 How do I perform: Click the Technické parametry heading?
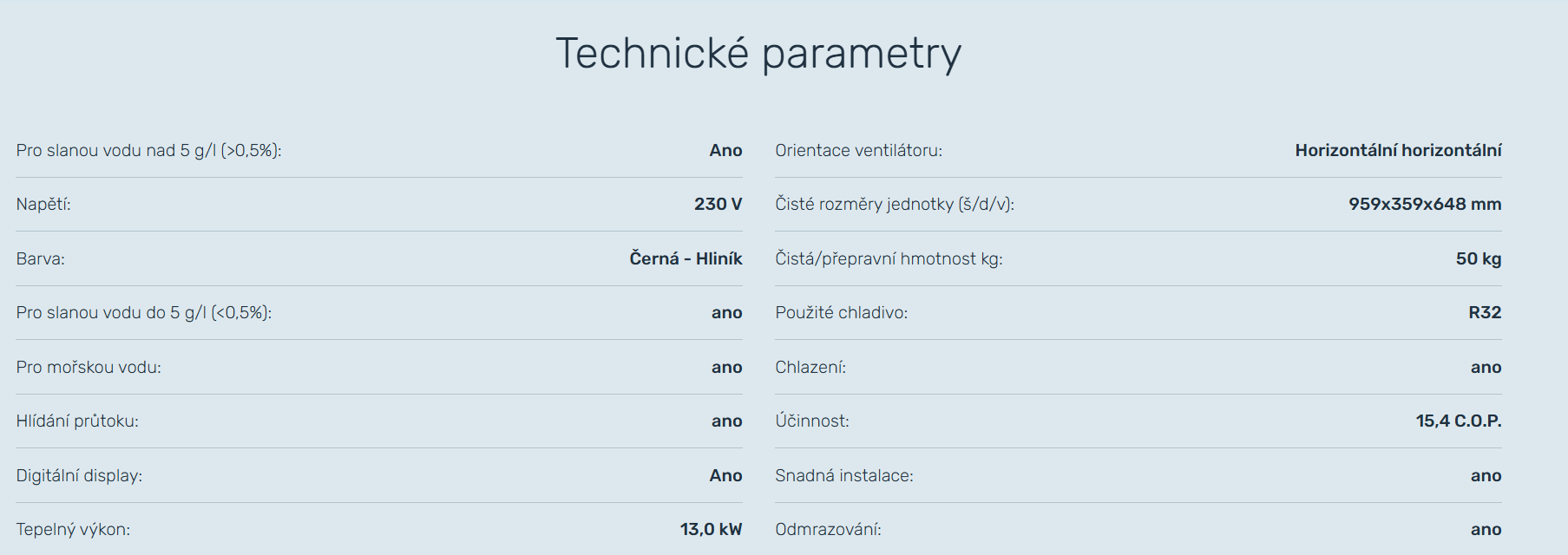[x=758, y=54]
